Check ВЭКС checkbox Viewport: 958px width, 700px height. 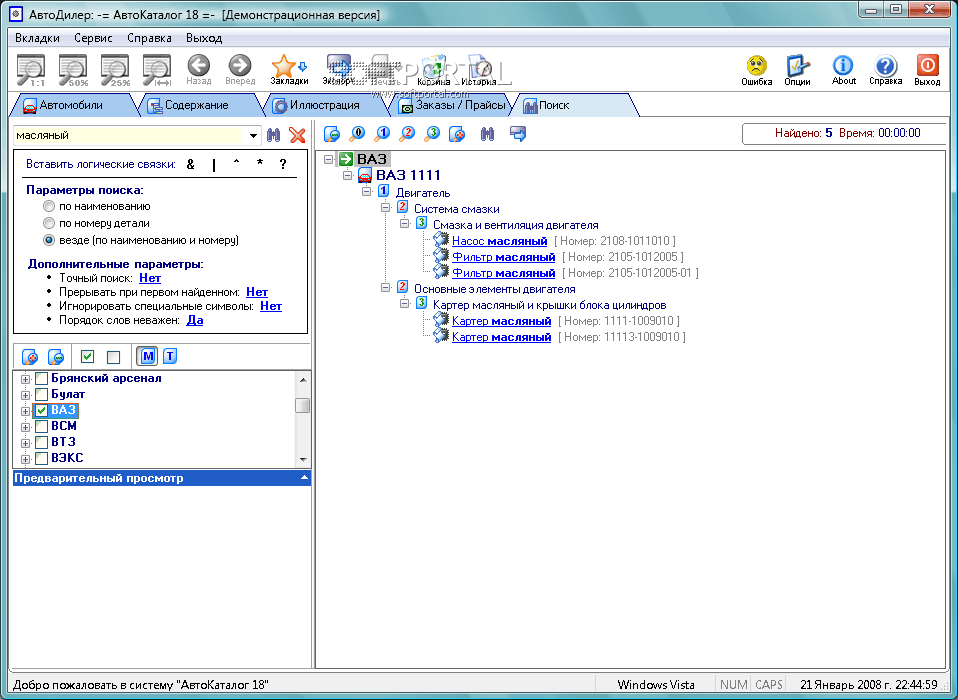pos(42,458)
